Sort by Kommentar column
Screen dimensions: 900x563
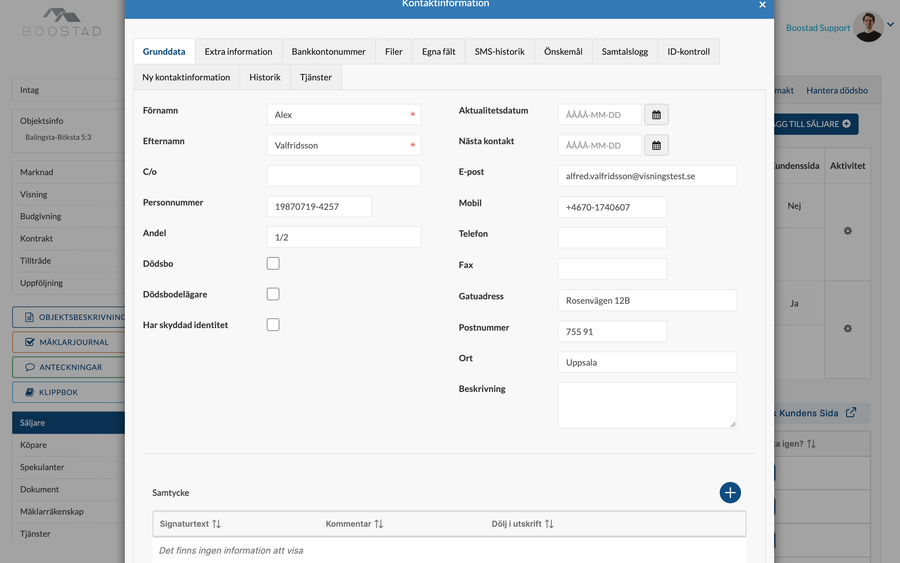tap(354, 523)
